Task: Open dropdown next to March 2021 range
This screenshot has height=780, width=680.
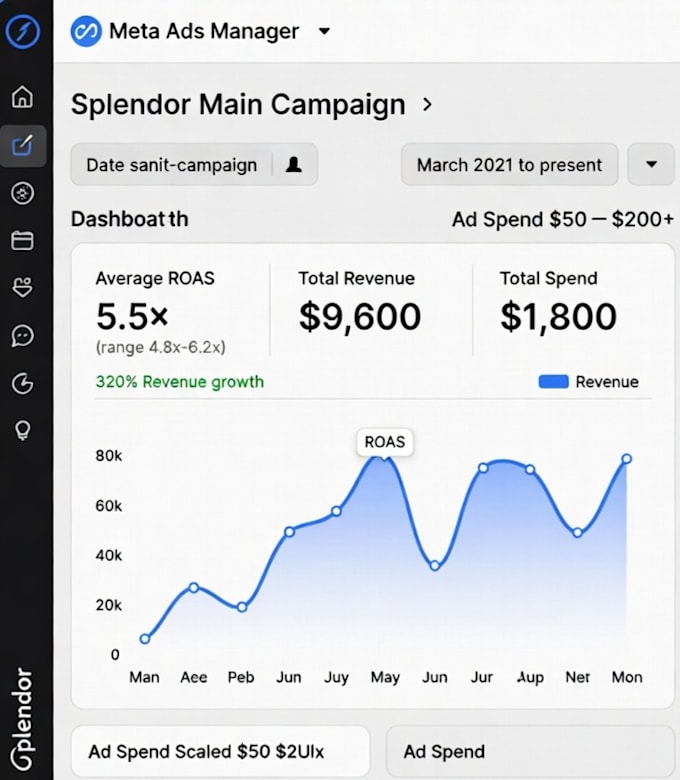Action: (651, 164)
